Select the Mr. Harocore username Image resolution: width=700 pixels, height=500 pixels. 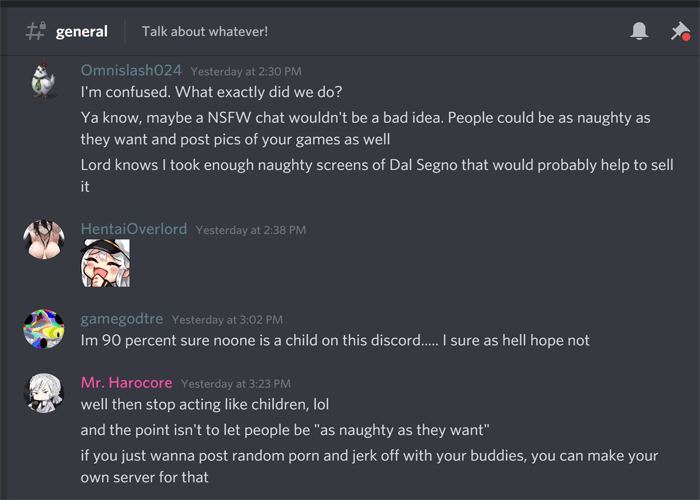pyautogui.click(x=126, y=383)
